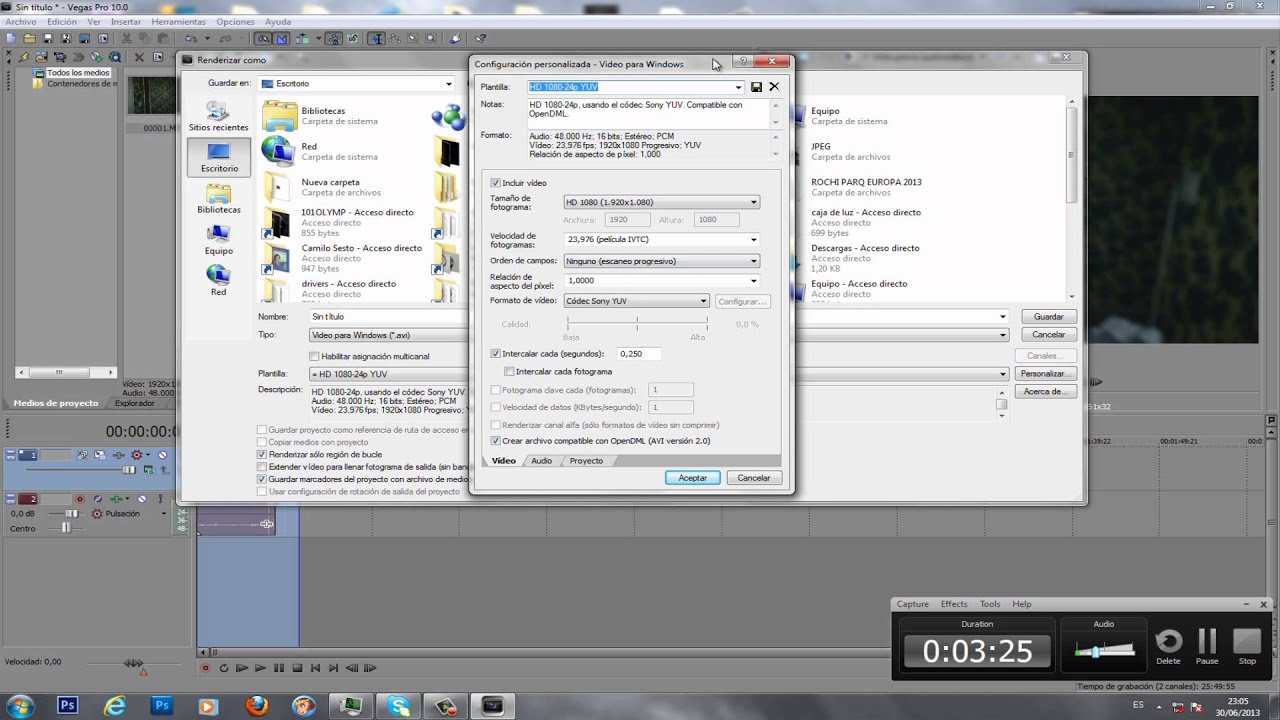Open Pulsación automation mode dropdown on track 2
This screenshot has width=1280, height=720.
163,514
